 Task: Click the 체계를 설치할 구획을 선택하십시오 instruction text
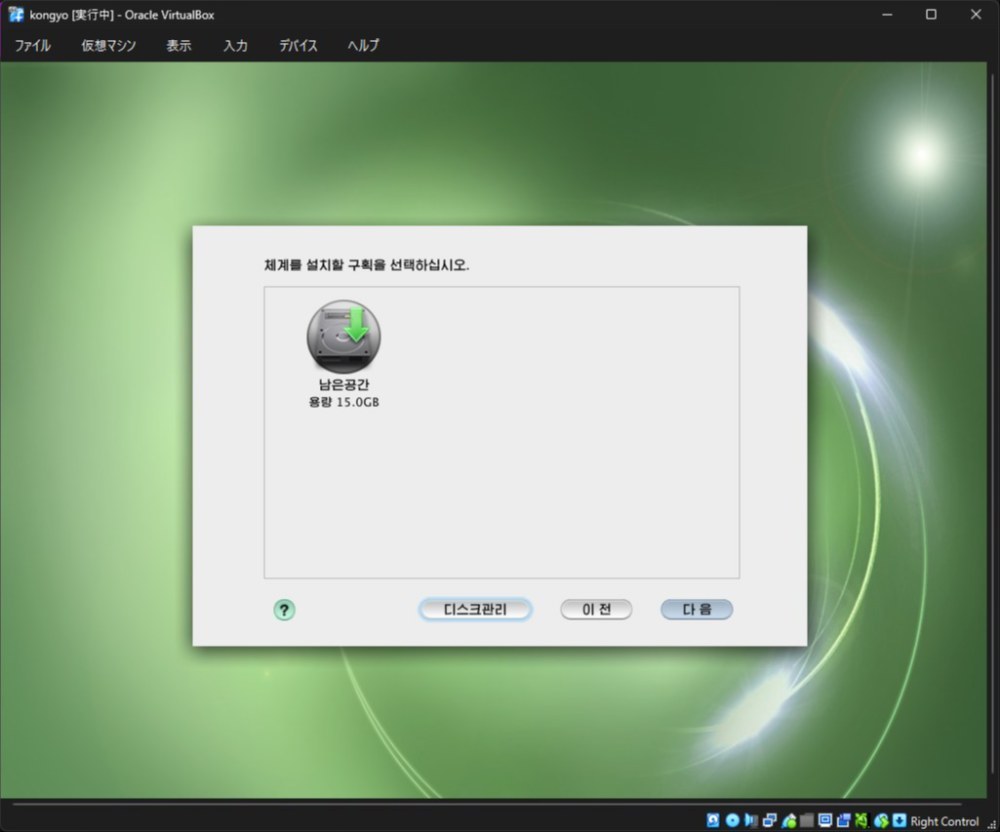pyautogui.click(x=366, y=265)
